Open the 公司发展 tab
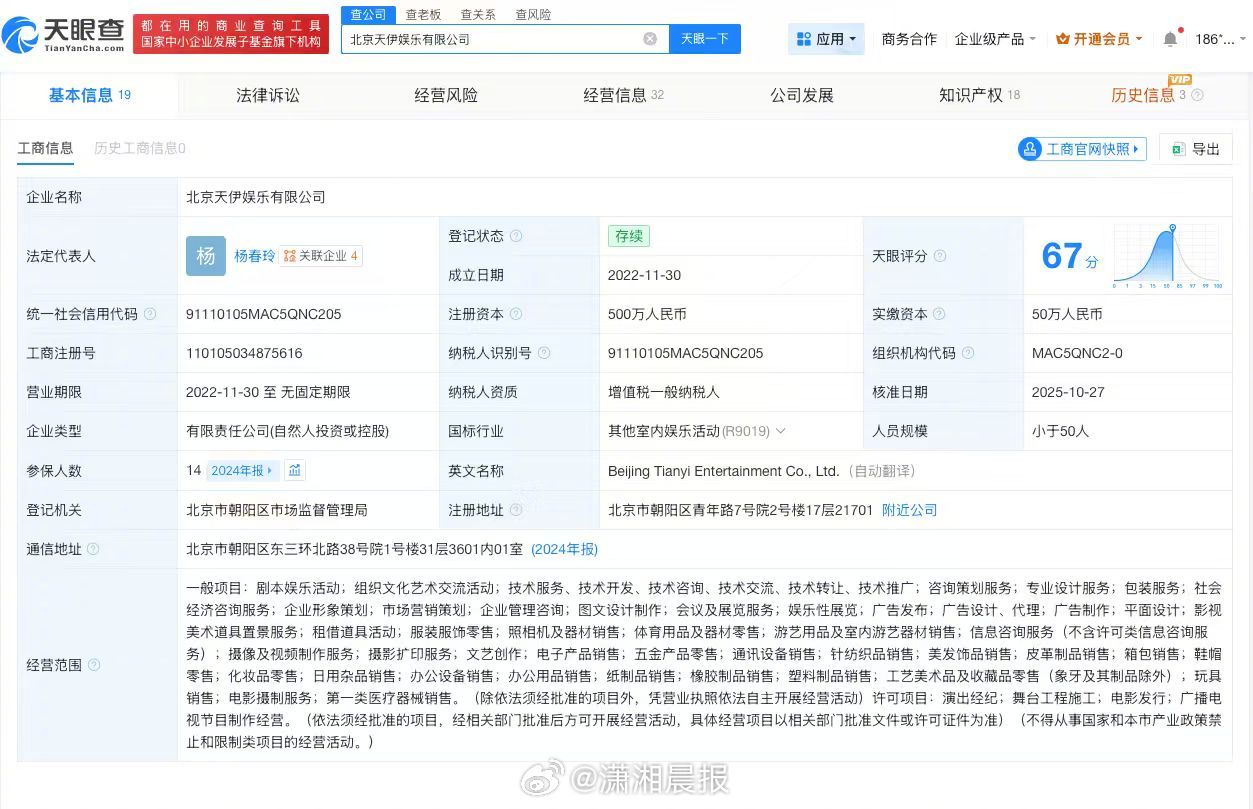The image size is (1253, 809). (802, 95)
